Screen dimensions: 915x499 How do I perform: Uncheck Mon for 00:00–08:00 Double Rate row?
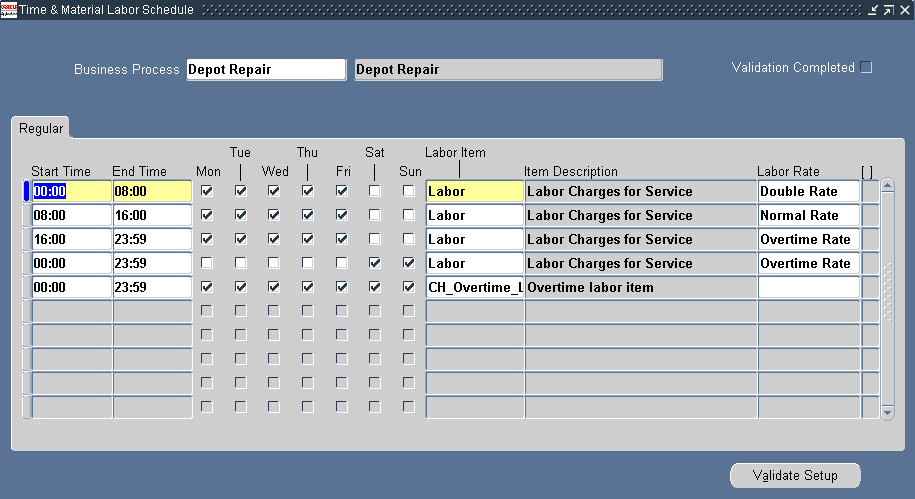(x=207, y=191)
